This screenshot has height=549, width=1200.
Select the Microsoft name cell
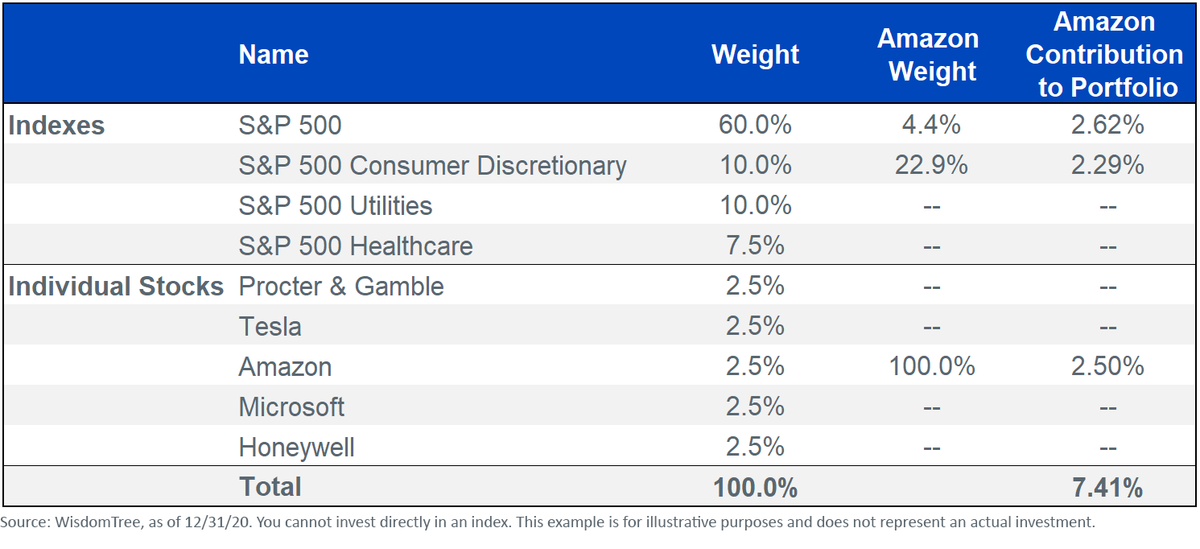(291, 406)
